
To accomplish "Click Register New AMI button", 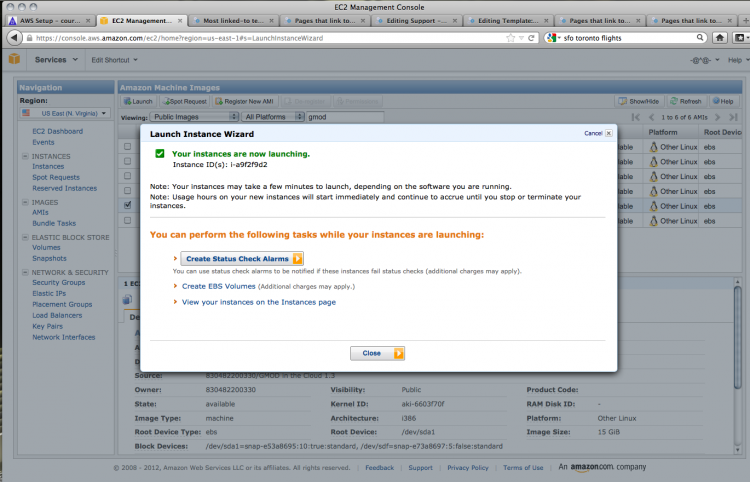I will pyautogui.click(x=244, y=101).
